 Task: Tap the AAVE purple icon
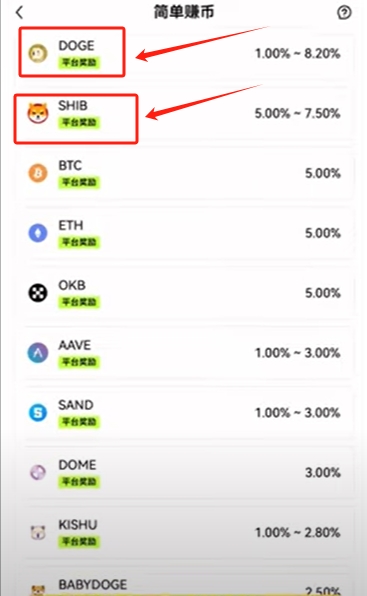pyautogui.click(x=38, y=353)
